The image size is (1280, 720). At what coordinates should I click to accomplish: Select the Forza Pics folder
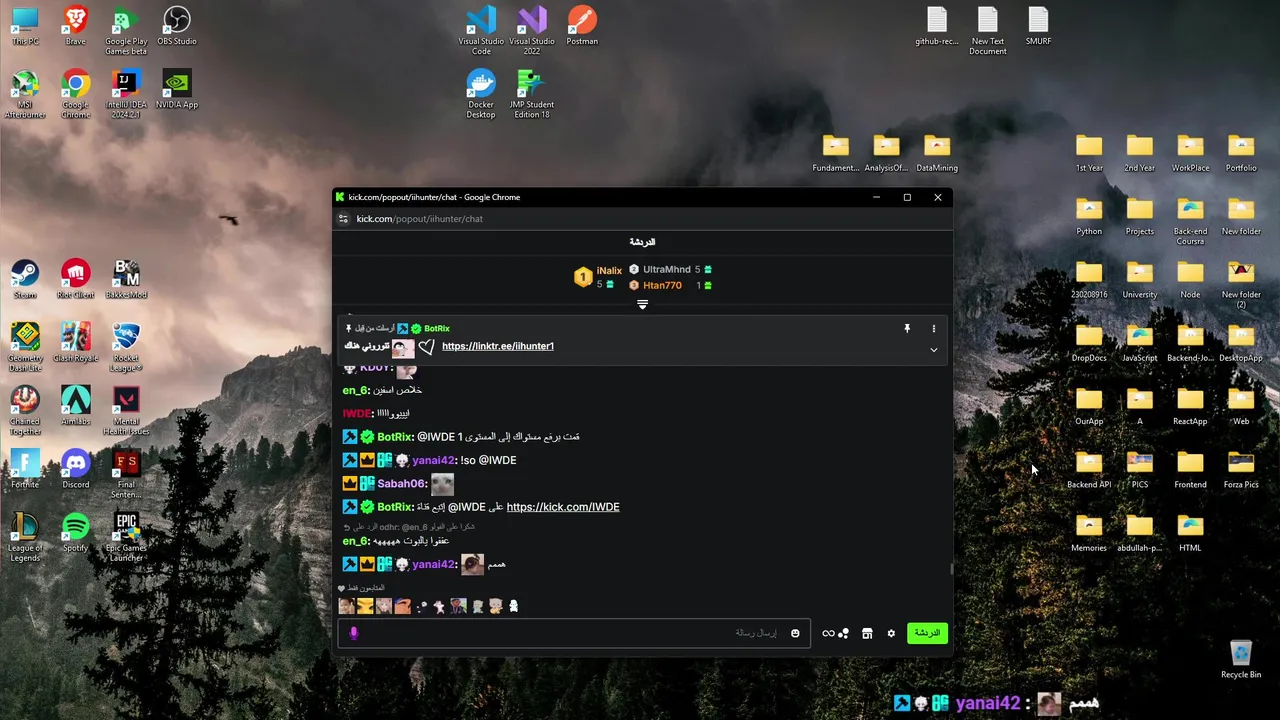1241,469
